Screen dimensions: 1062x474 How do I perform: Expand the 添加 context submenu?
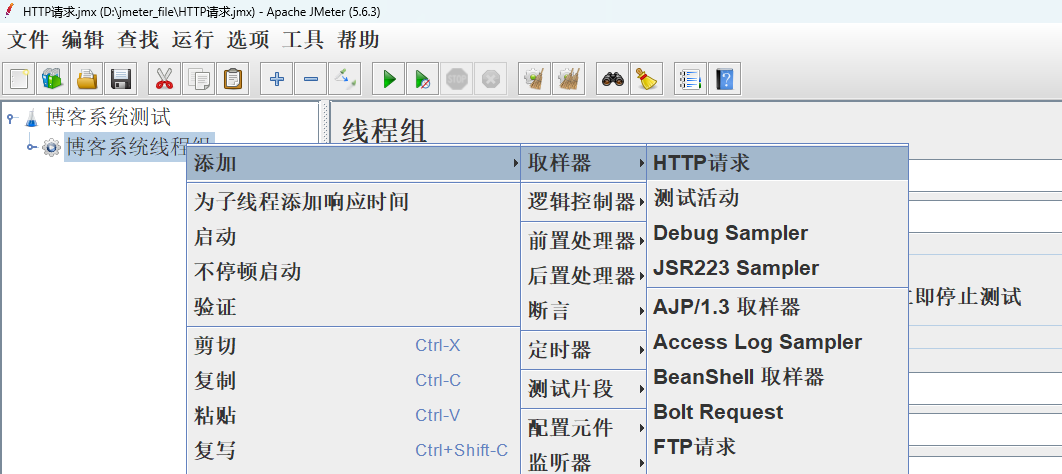(353, 163)
